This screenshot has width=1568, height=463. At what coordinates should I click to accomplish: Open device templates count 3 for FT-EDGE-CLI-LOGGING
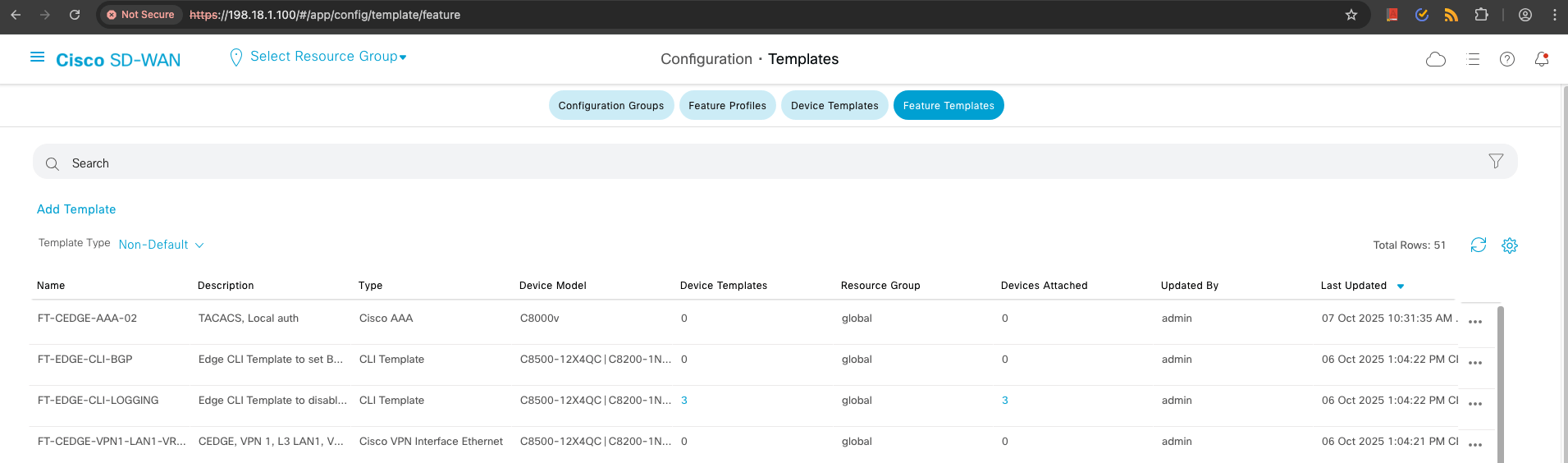pyautogui.click(x=684, y=401)
